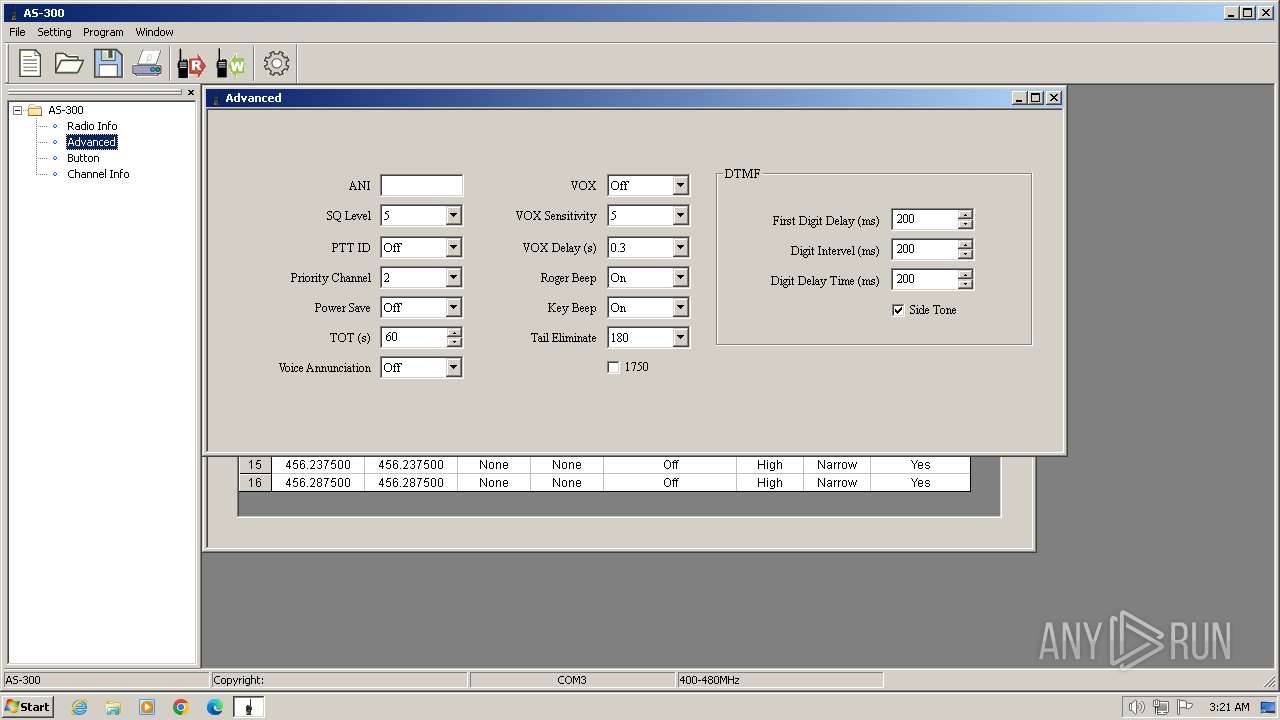Open the Power Save dropdown
1280x720 pixels.
[453, 307]
